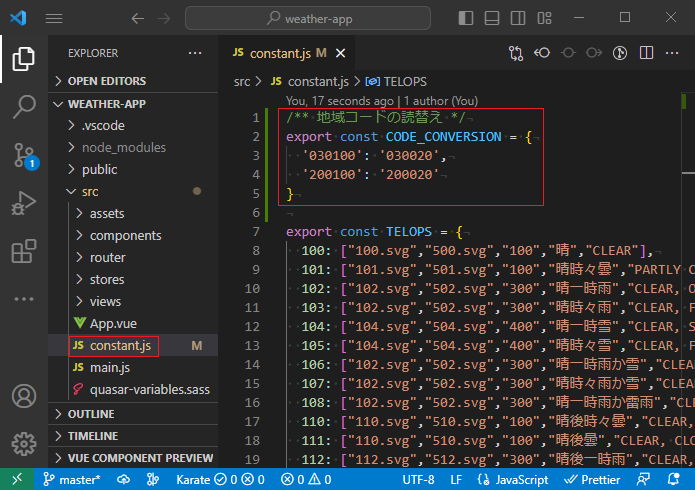Open the Search view in activity bar
The width and height of the screenshot is (695, 490).
23,107
